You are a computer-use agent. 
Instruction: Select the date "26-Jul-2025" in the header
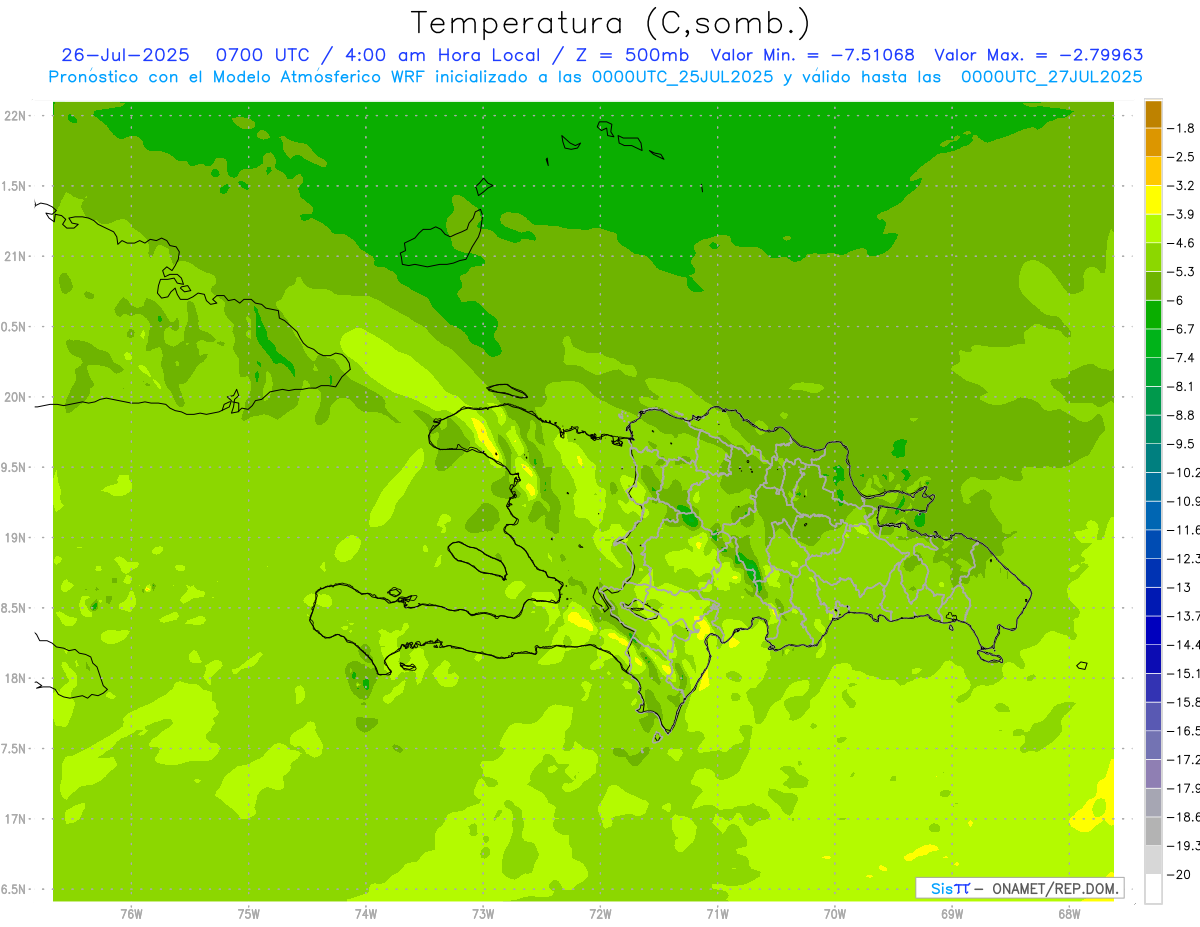(125, 55)
